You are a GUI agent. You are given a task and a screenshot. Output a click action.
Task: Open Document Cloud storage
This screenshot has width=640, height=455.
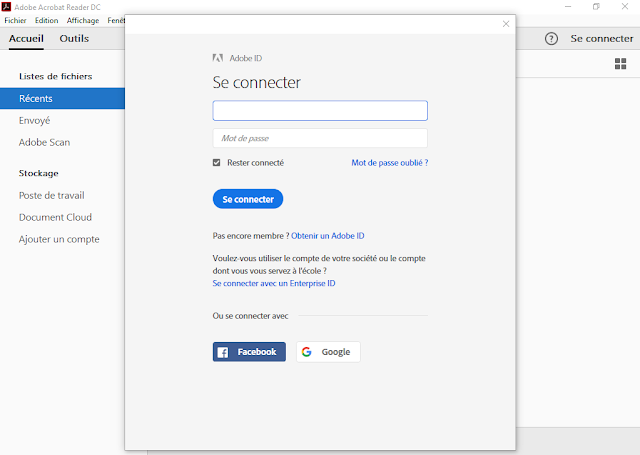pos(56,218)
